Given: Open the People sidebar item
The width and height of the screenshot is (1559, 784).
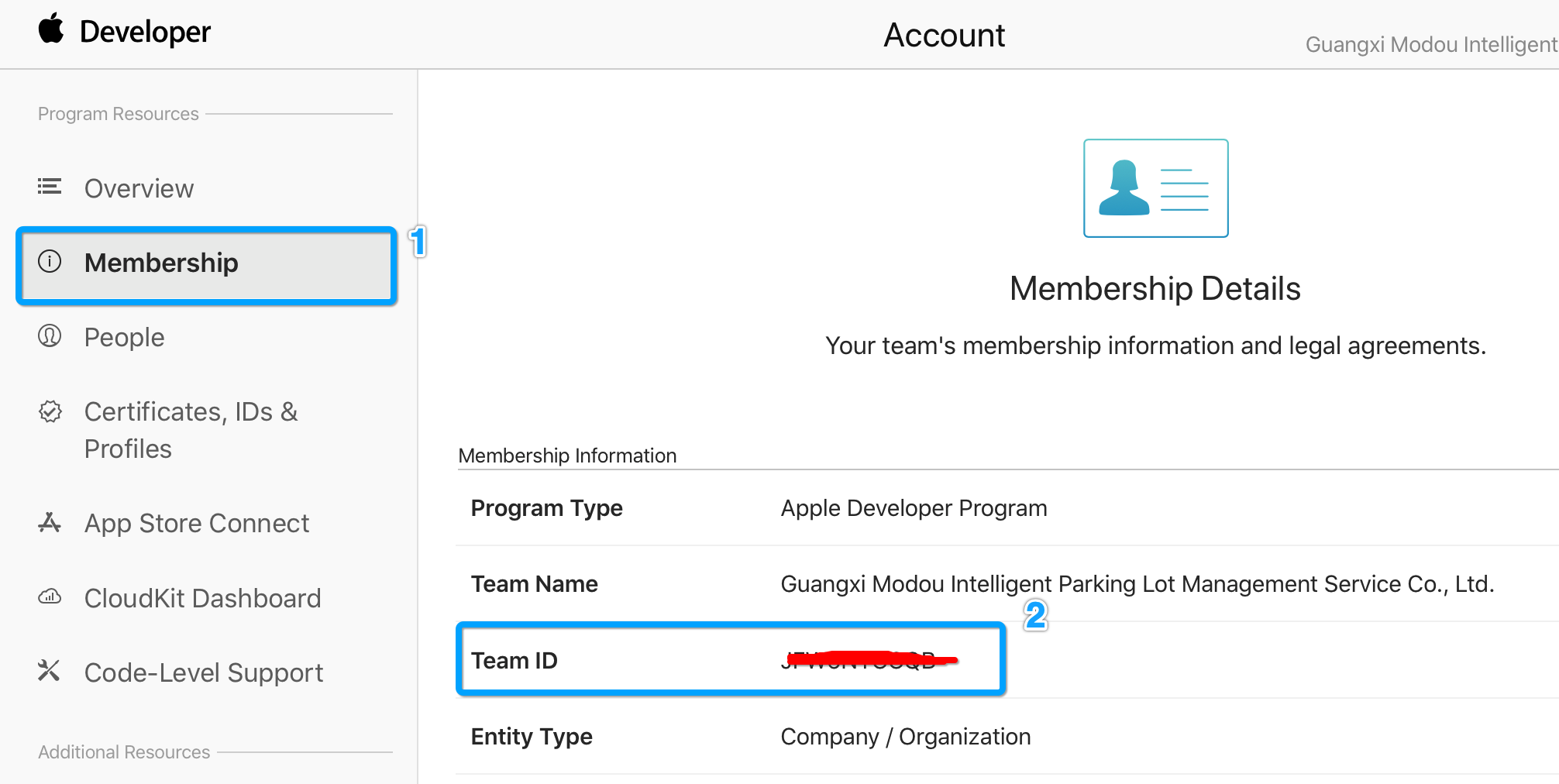Looking at the screenshot, I should [124, 337].
